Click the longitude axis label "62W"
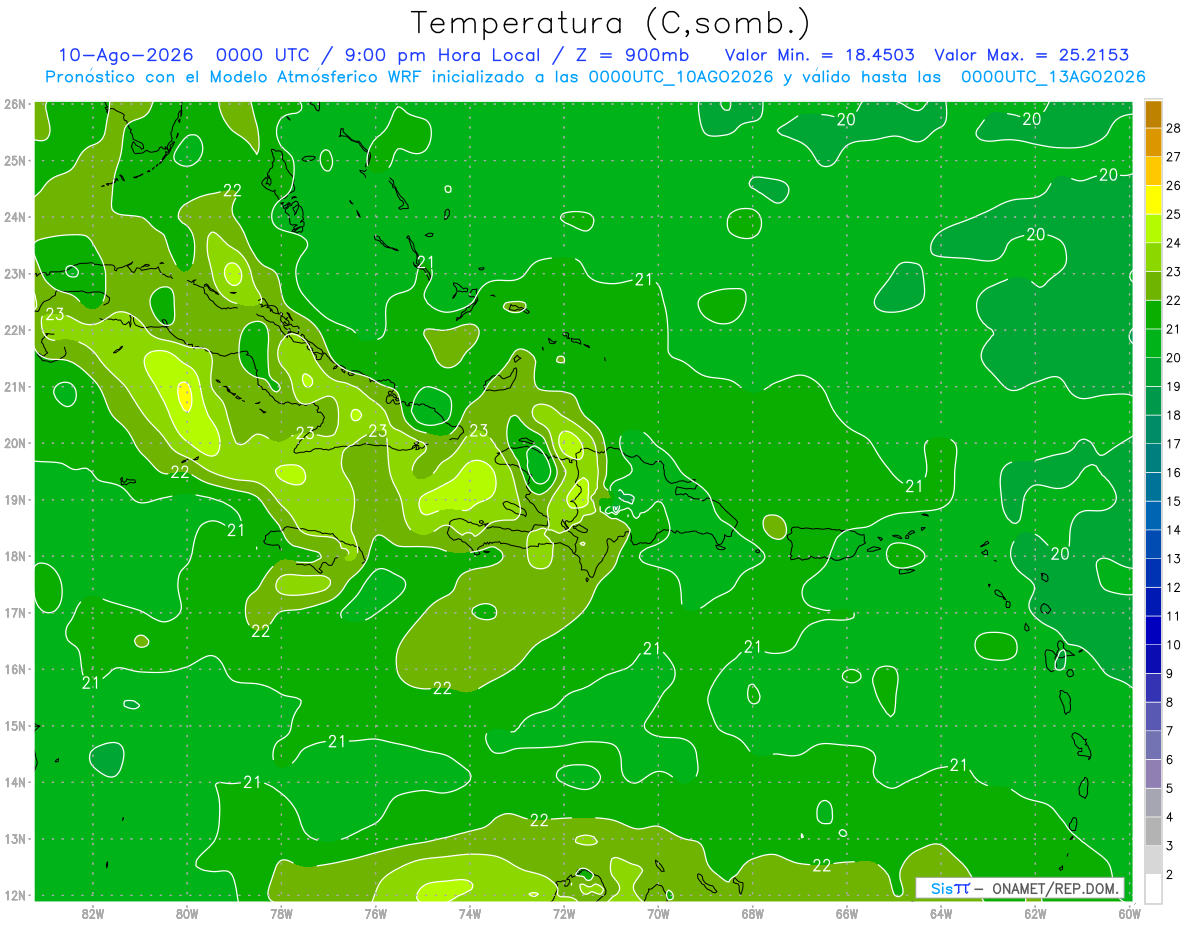 click(x=1035, y=913)
